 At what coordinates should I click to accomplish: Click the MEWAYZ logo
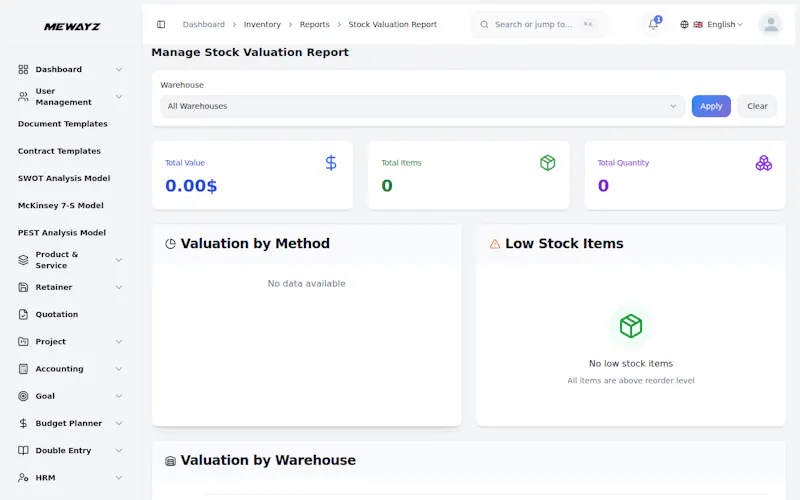pos(72,27)
